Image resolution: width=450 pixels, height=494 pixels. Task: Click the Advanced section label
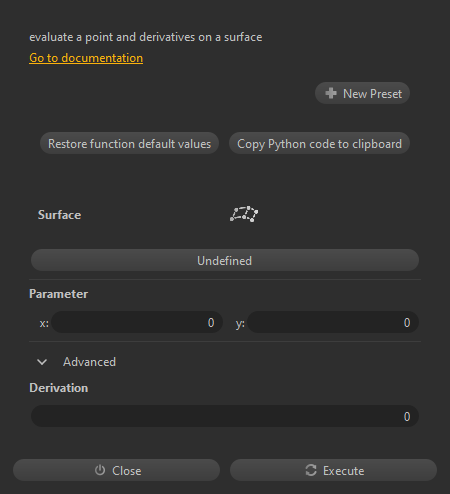pos(89,362)
